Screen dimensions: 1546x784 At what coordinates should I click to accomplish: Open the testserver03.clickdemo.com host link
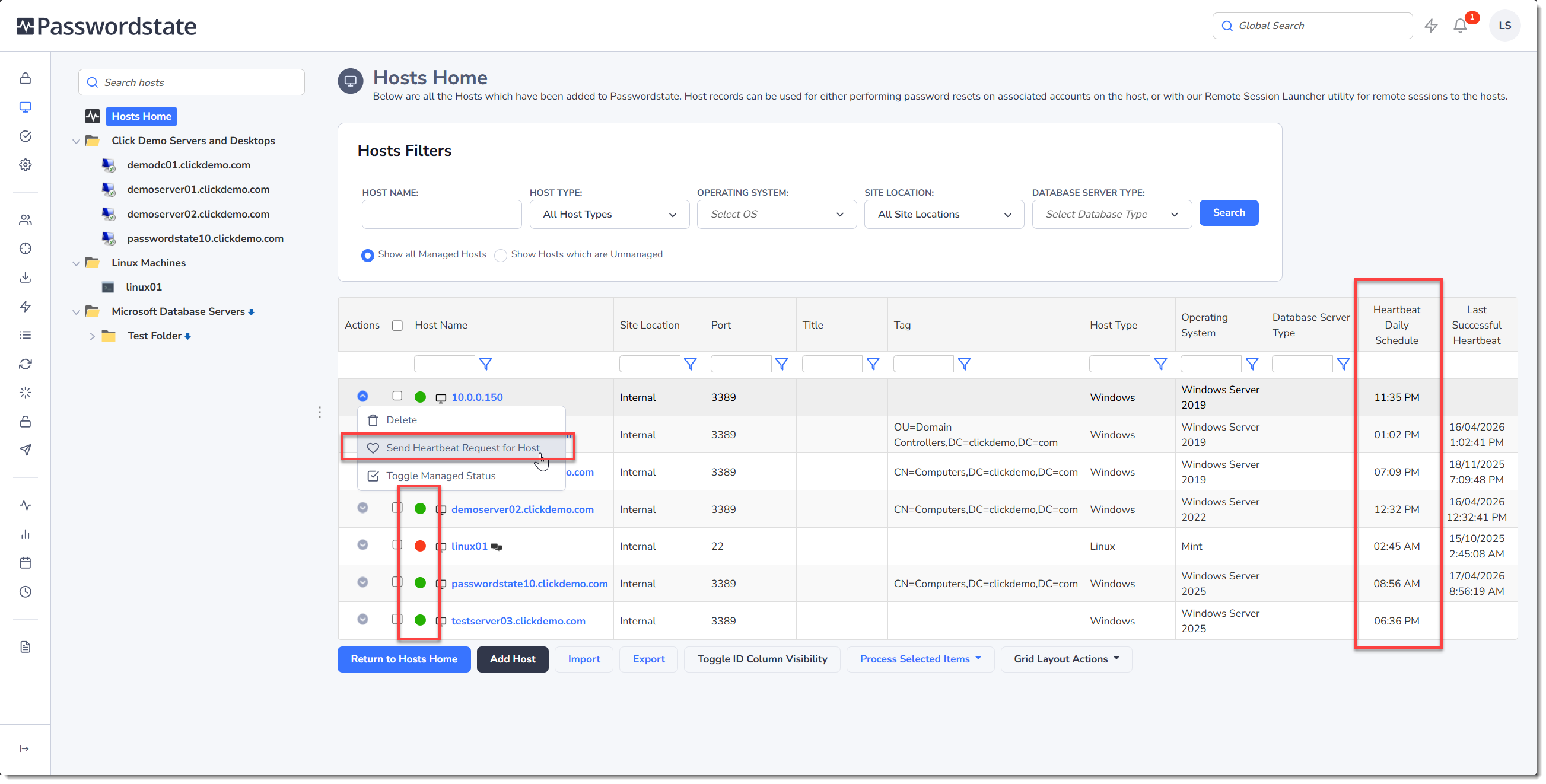click(518, 621)
